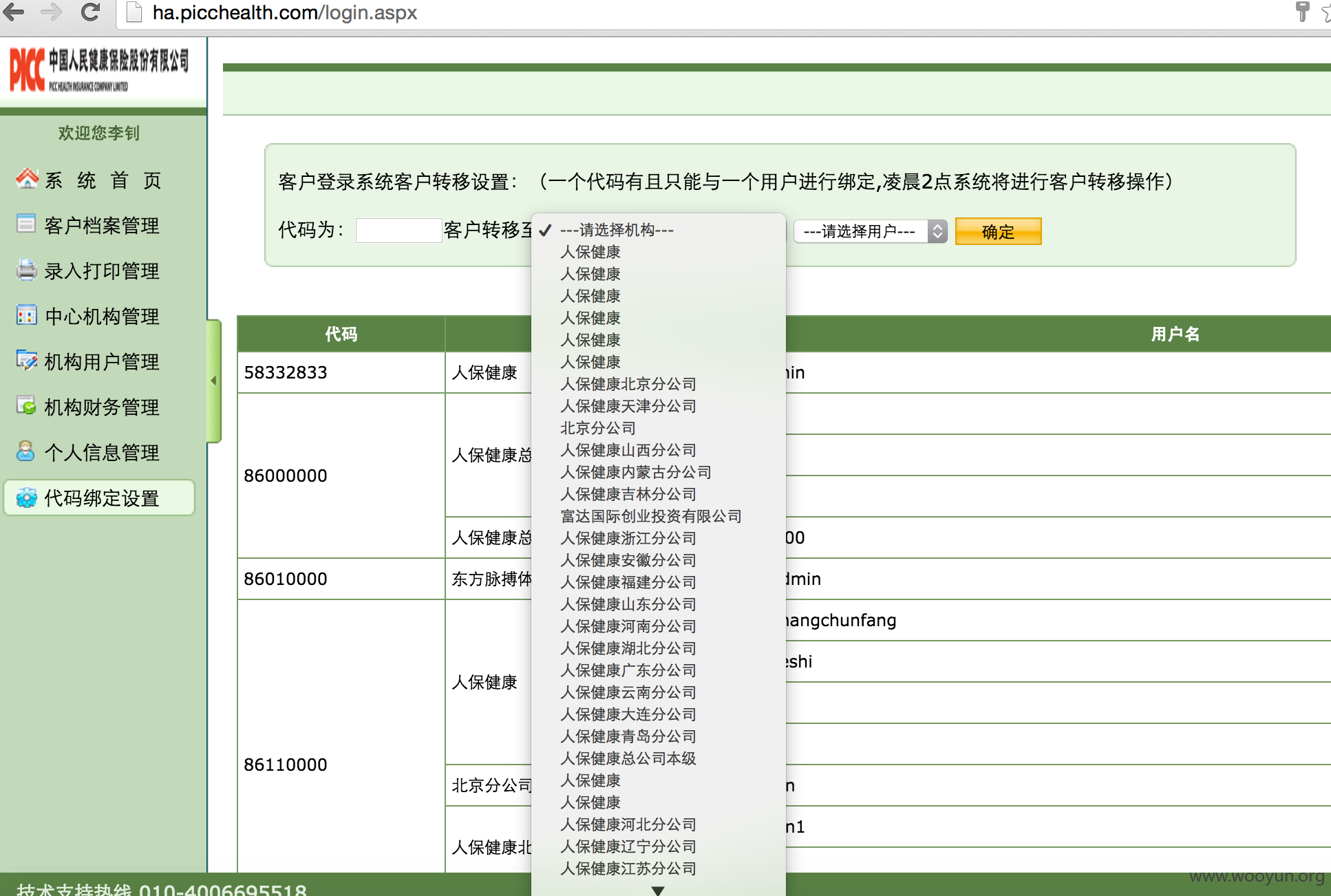Click the browser forward arrow
The image size is (1331, 896).
point(52,12)
